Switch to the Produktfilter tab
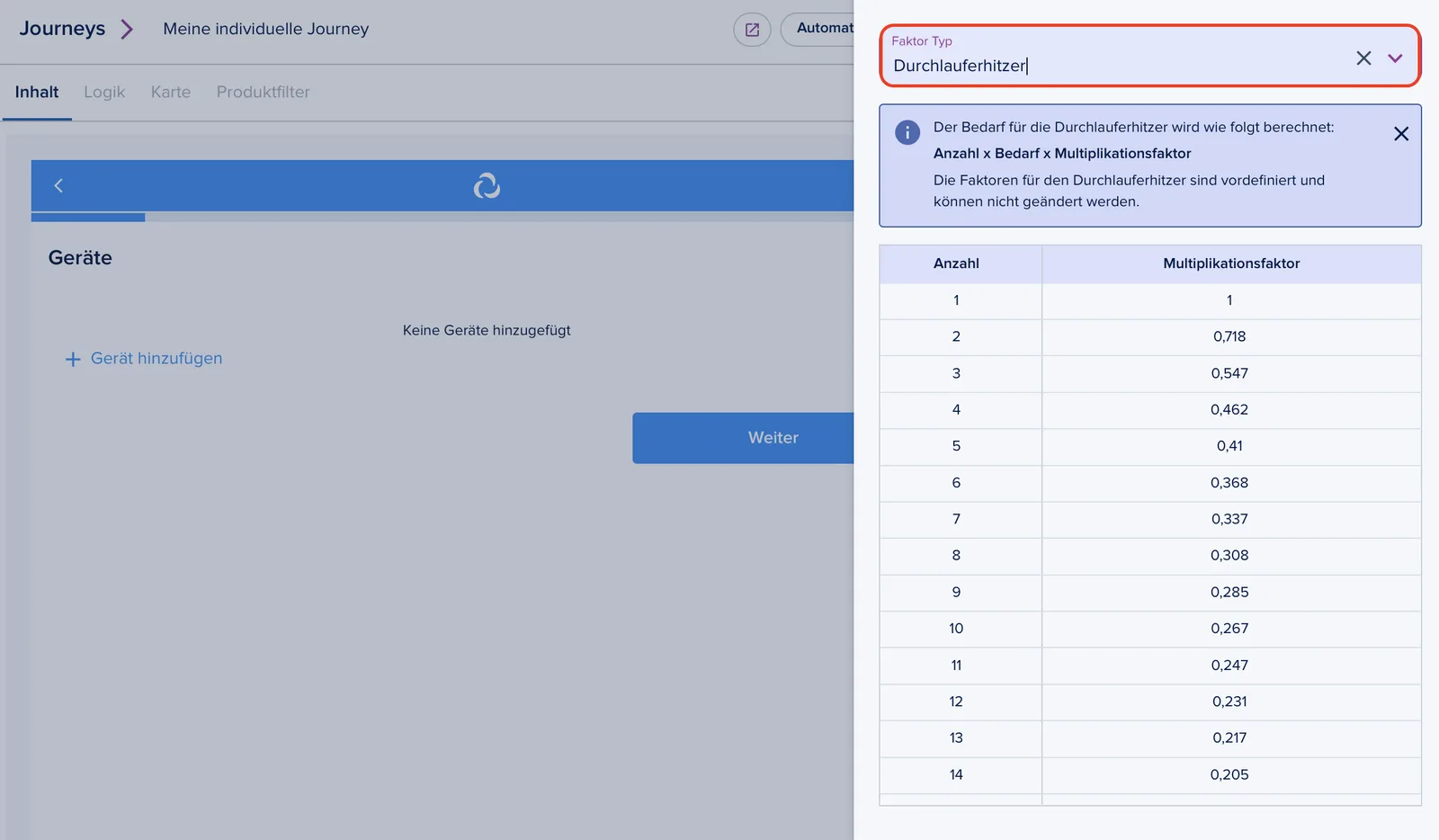Image resolution: width=1439 pixels, height=840 pixels. 263,92
